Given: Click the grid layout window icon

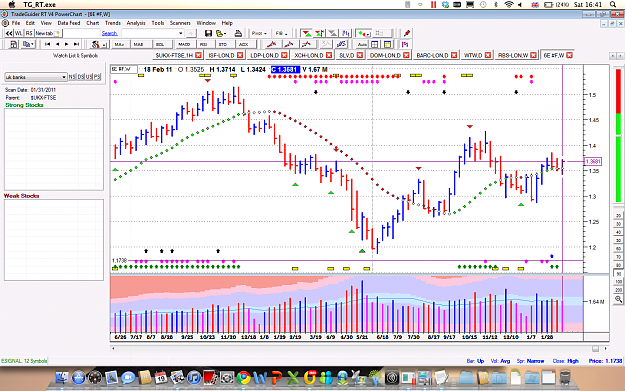Looking at the screenshot, I should (x=375, y=44).
